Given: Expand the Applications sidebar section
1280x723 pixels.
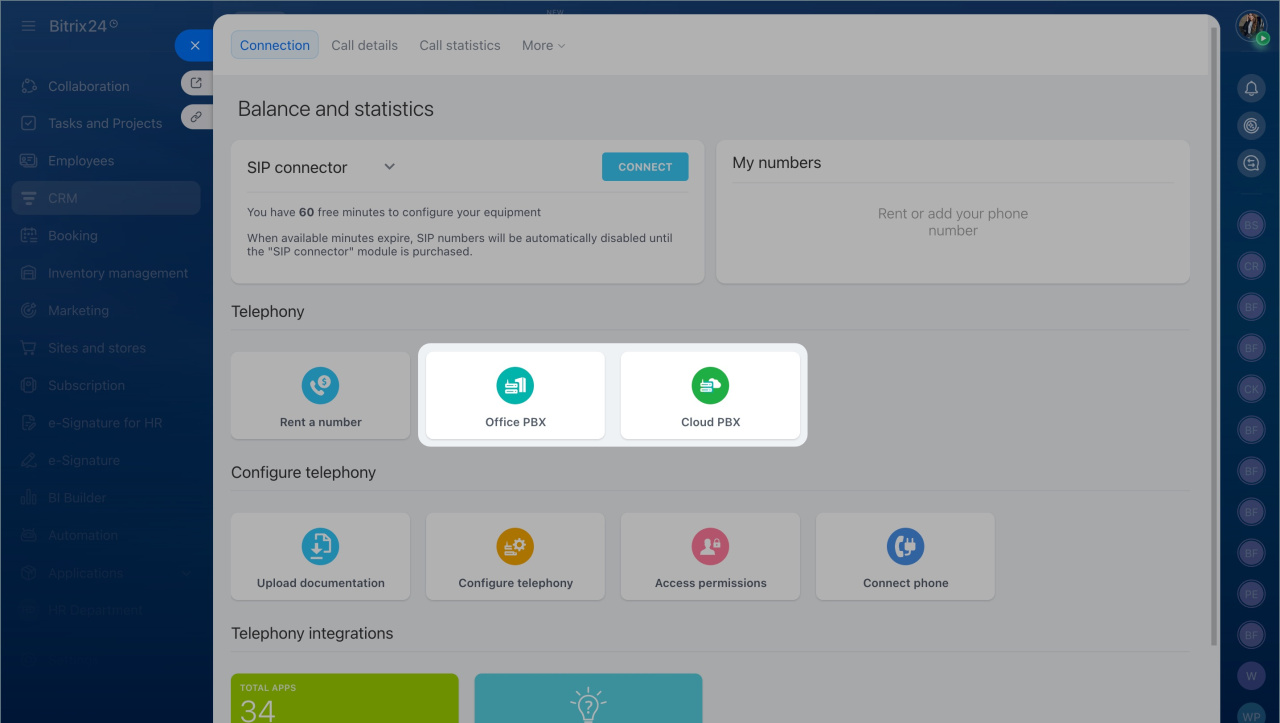Looking at the screenshot, I should 186,573.
